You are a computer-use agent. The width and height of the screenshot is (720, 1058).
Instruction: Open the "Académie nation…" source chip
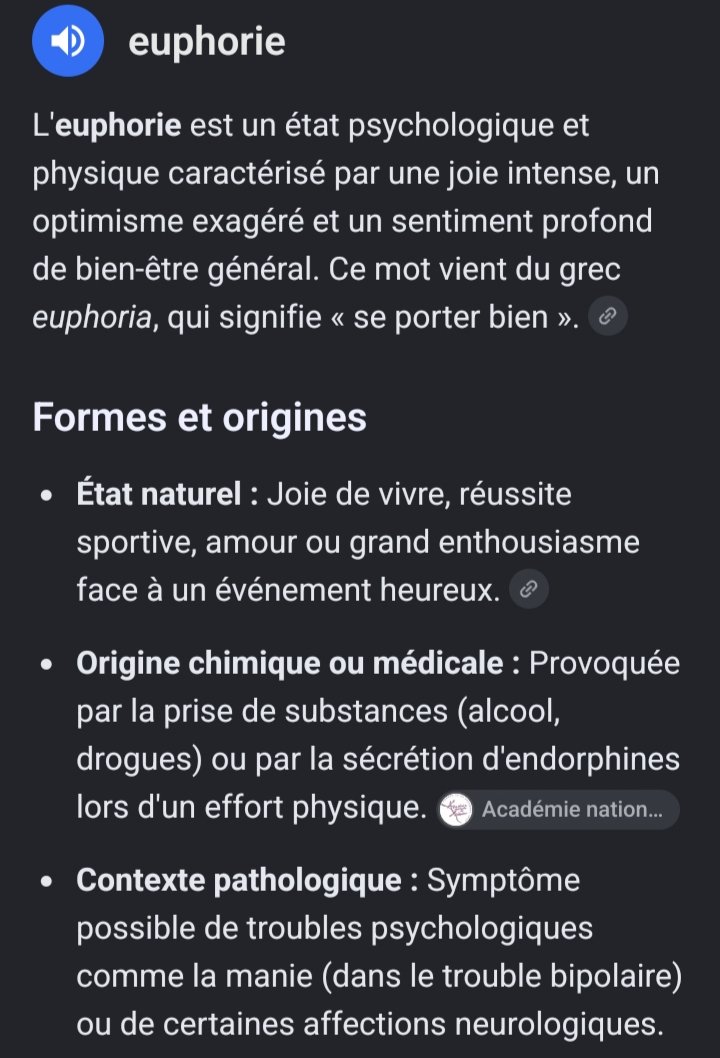pyautogui.click(x=558, y=809)
